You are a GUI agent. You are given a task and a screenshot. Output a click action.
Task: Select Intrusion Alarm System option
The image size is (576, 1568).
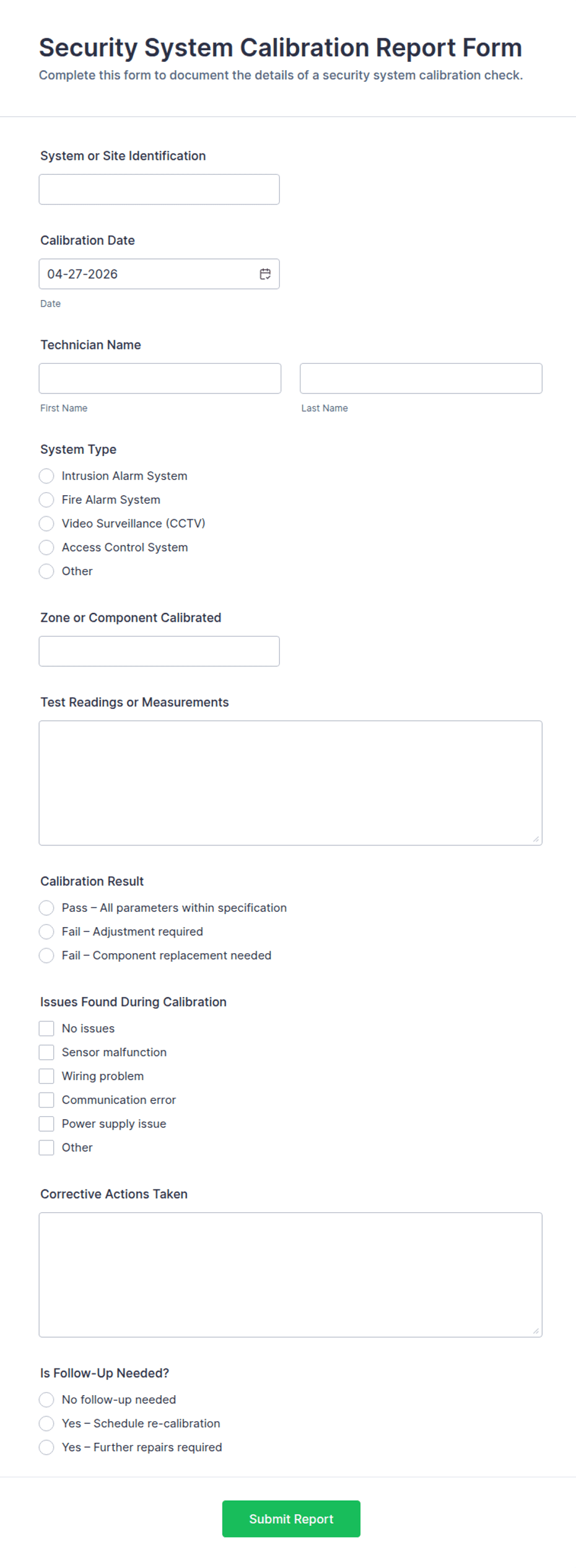click(x=46, y=476)
